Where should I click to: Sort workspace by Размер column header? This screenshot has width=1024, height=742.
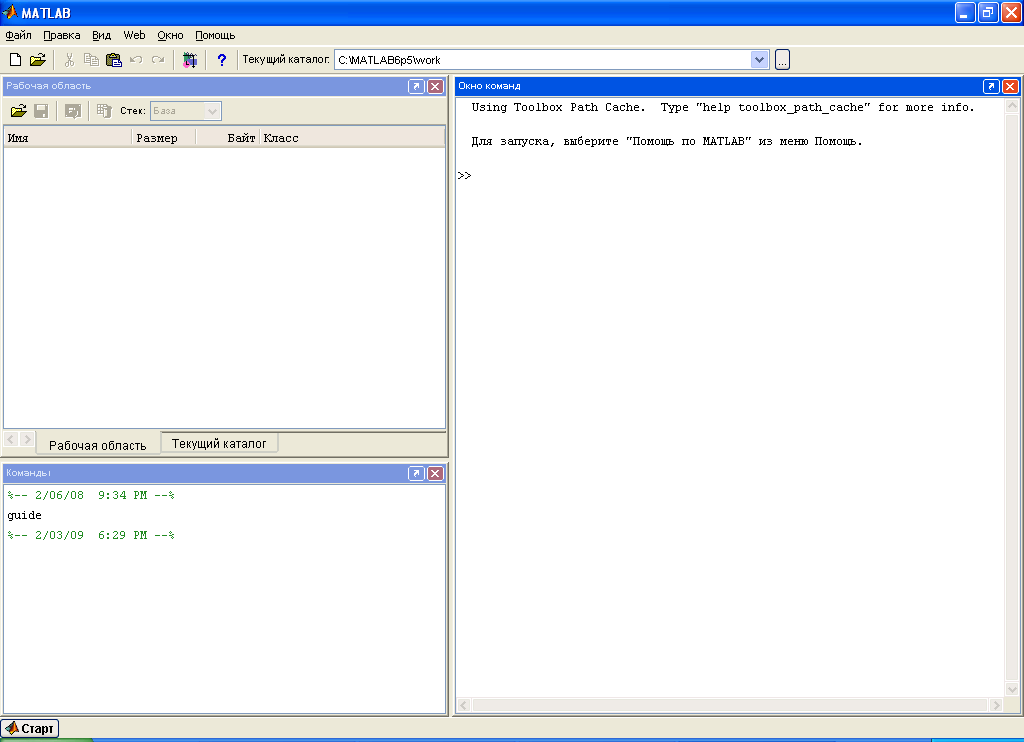click(164, 138)
